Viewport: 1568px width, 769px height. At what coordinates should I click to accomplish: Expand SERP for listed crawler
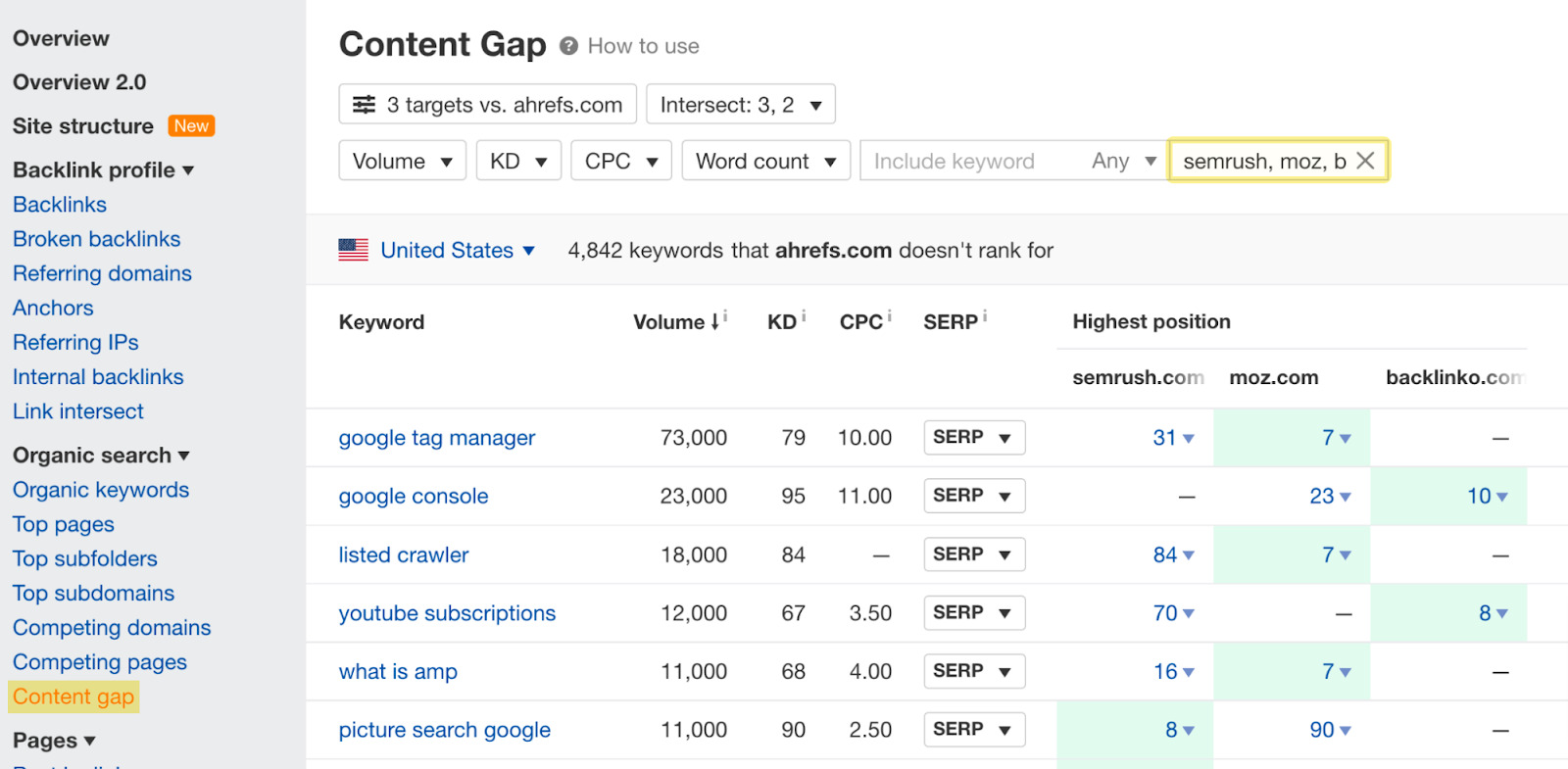(x=974, y=554)
